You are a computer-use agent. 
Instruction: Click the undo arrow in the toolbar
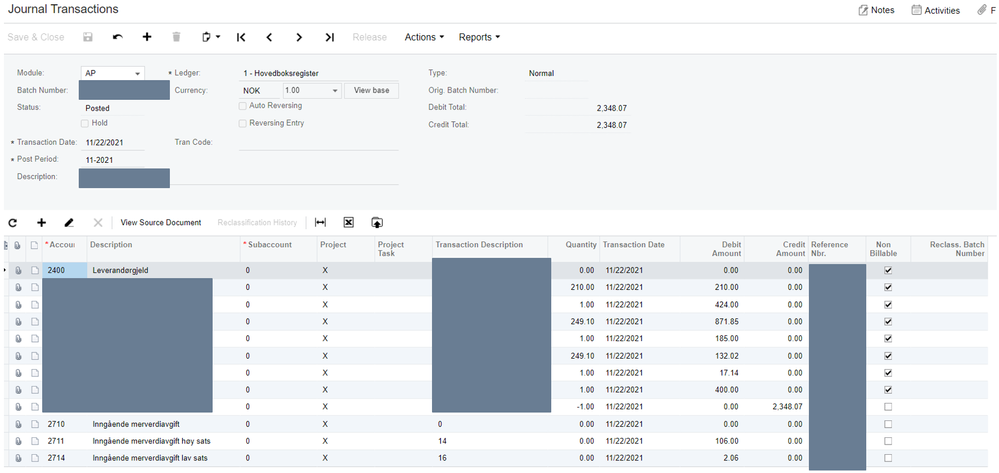[x=117, y=37]
